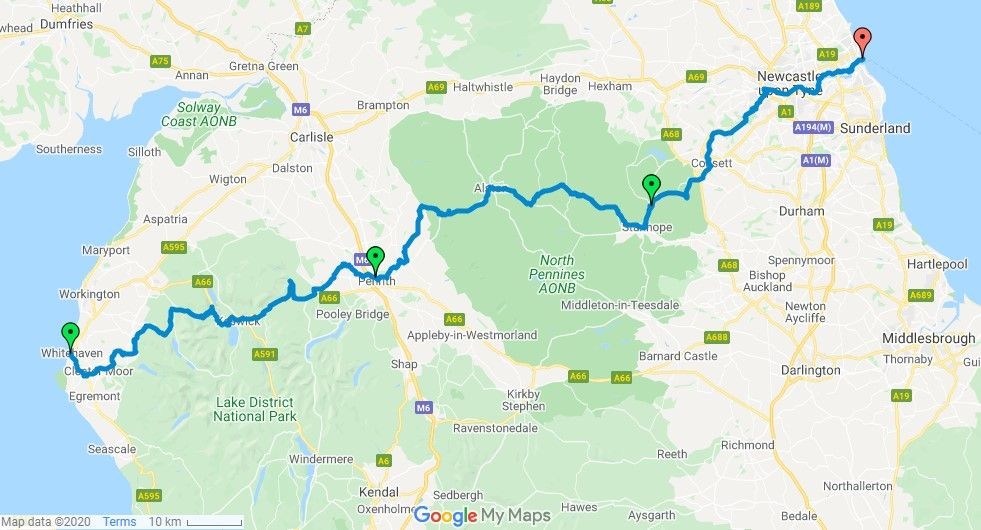981x530 pixels.
Task: Select the Carlisle city label
Action: (x=311, y=136)
